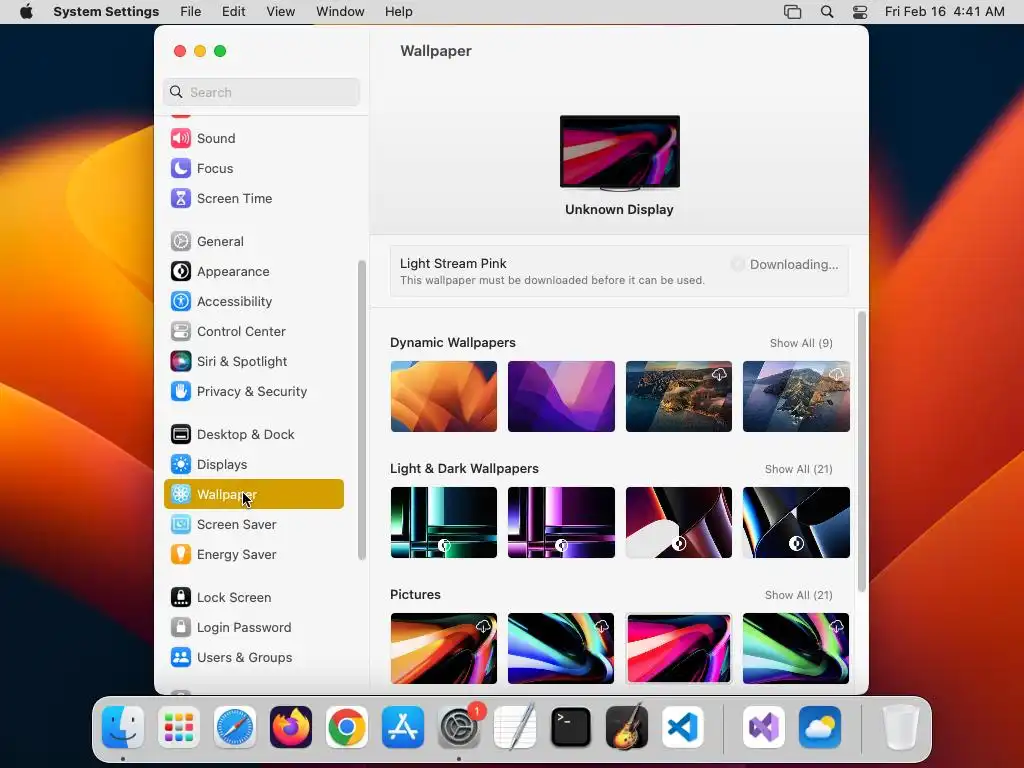
Task: Open the Window menu
Action: tap(340, 12)
